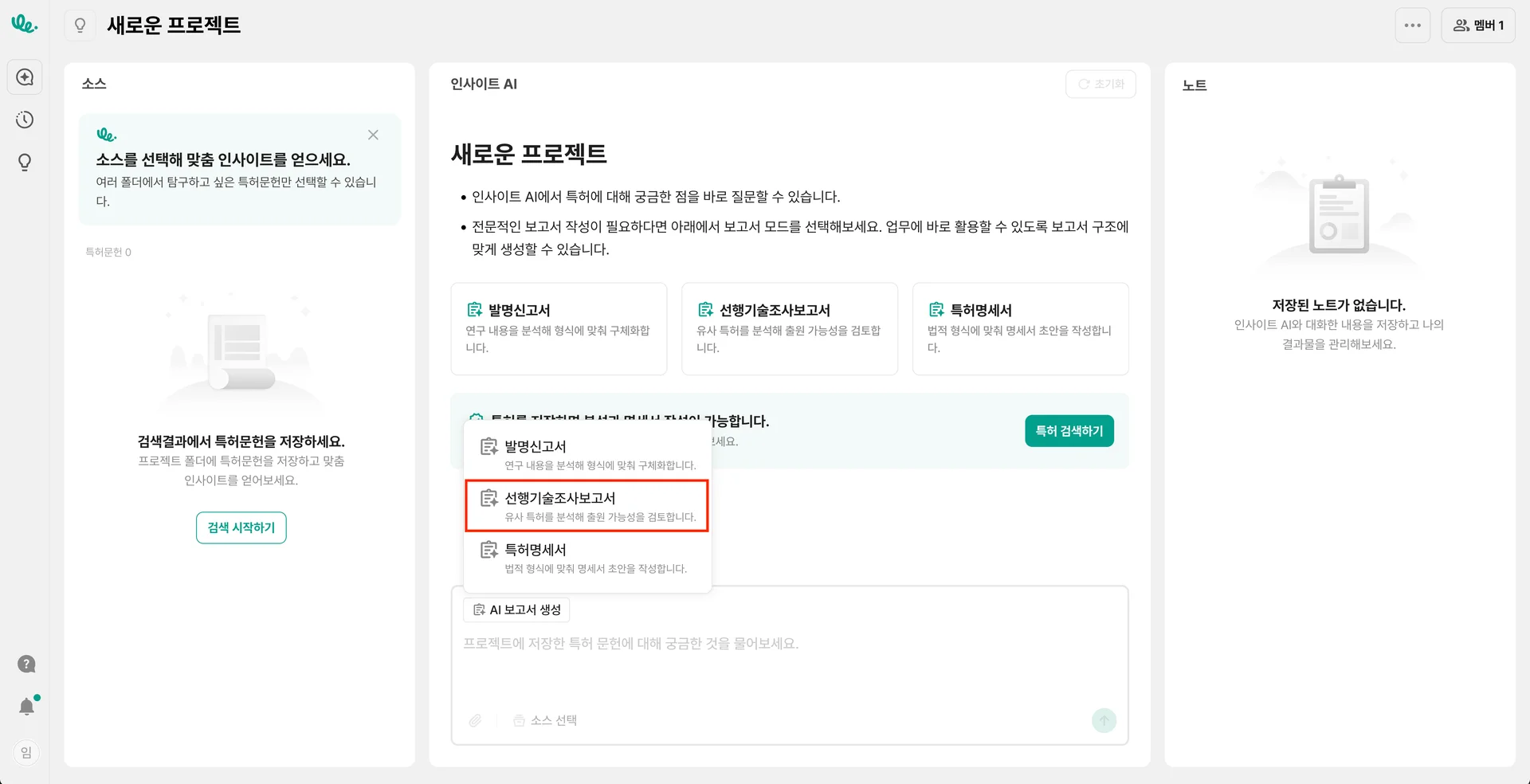Expand the AI 보고서 생성 dropdown
The height and width of the screenshot is (784, 1530).
click(x=516, y=610)
